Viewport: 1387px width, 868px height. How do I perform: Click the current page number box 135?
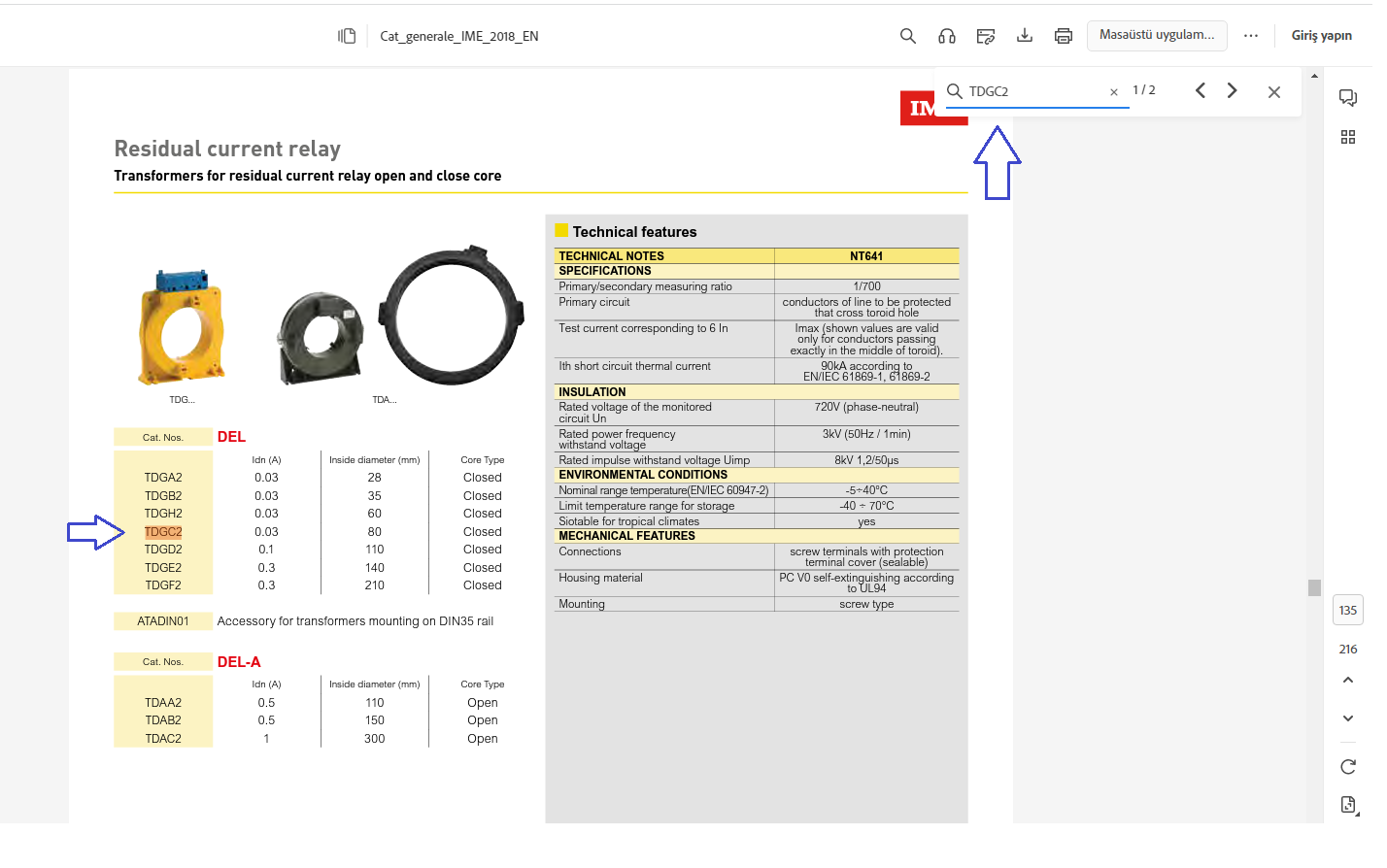1348,611
